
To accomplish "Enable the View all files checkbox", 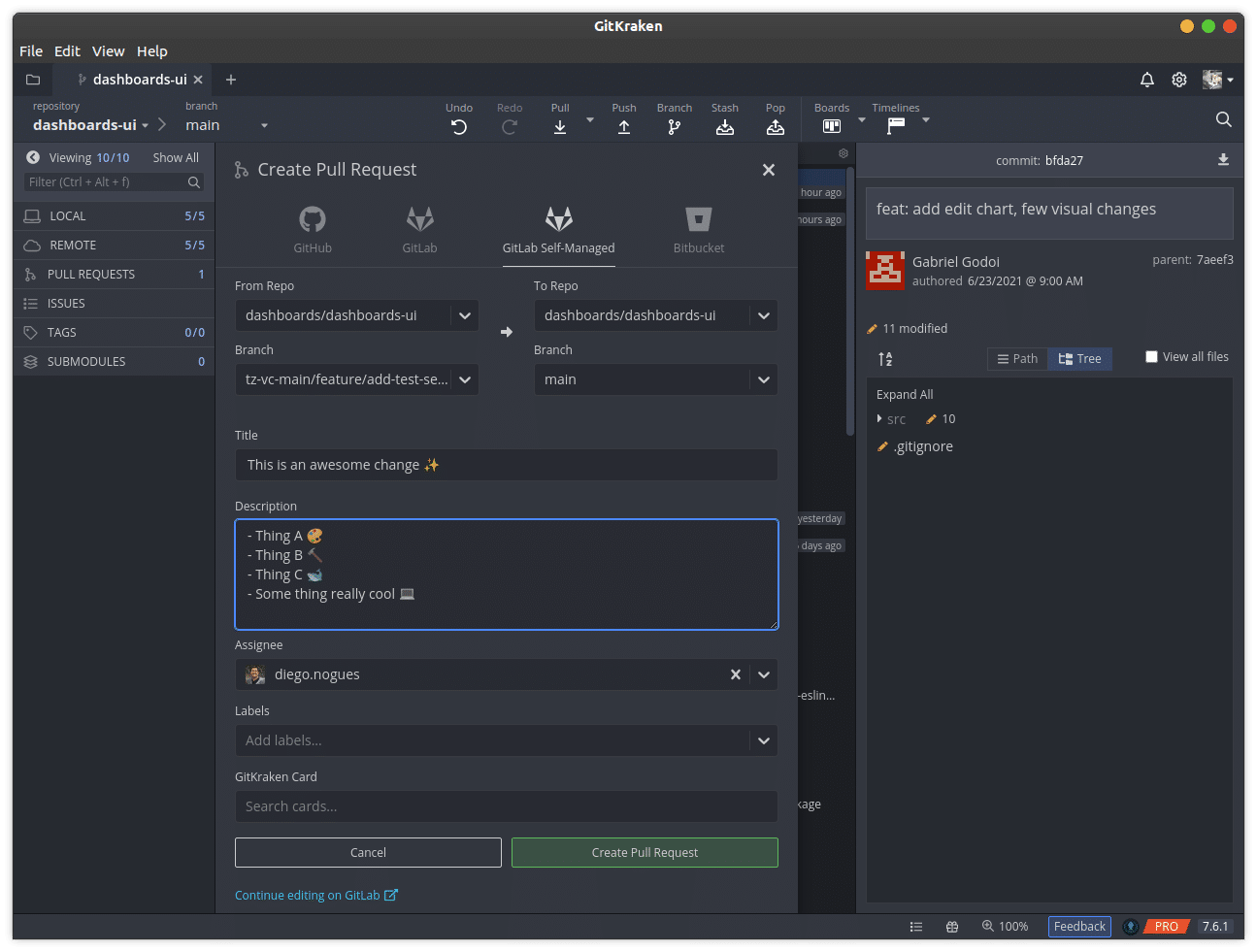I will (1152, 356).
